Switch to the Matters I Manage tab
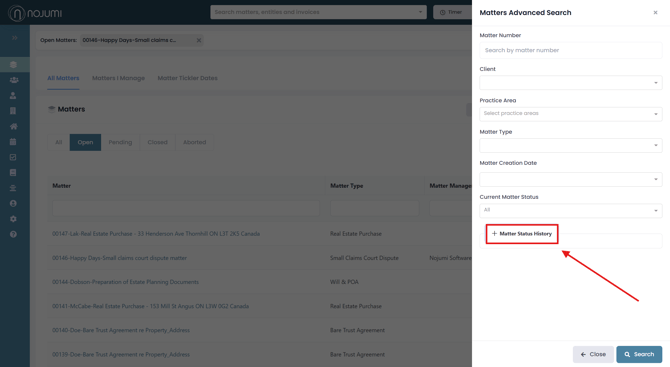Image resolution: width=670 pixels, height=367 pixels. pyautogui.click(x=118, y=78)
